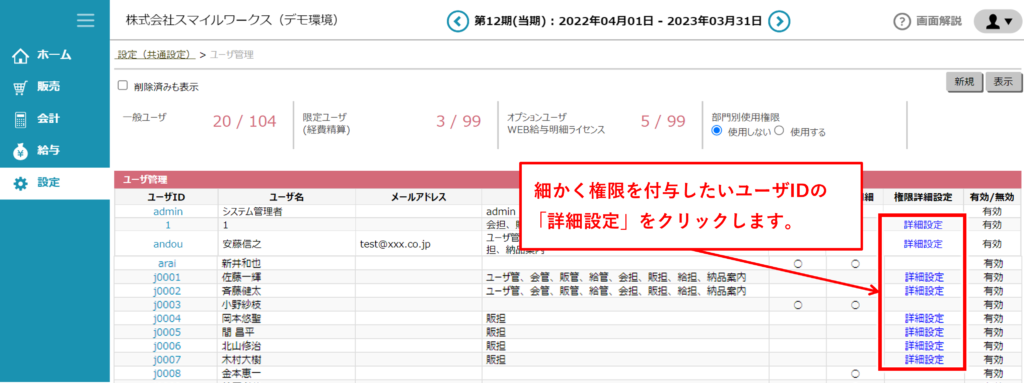Click 設定（共通設定） breadcrumb link
The width and height of the screenshot is (1024, 383).
coord(155,55)
